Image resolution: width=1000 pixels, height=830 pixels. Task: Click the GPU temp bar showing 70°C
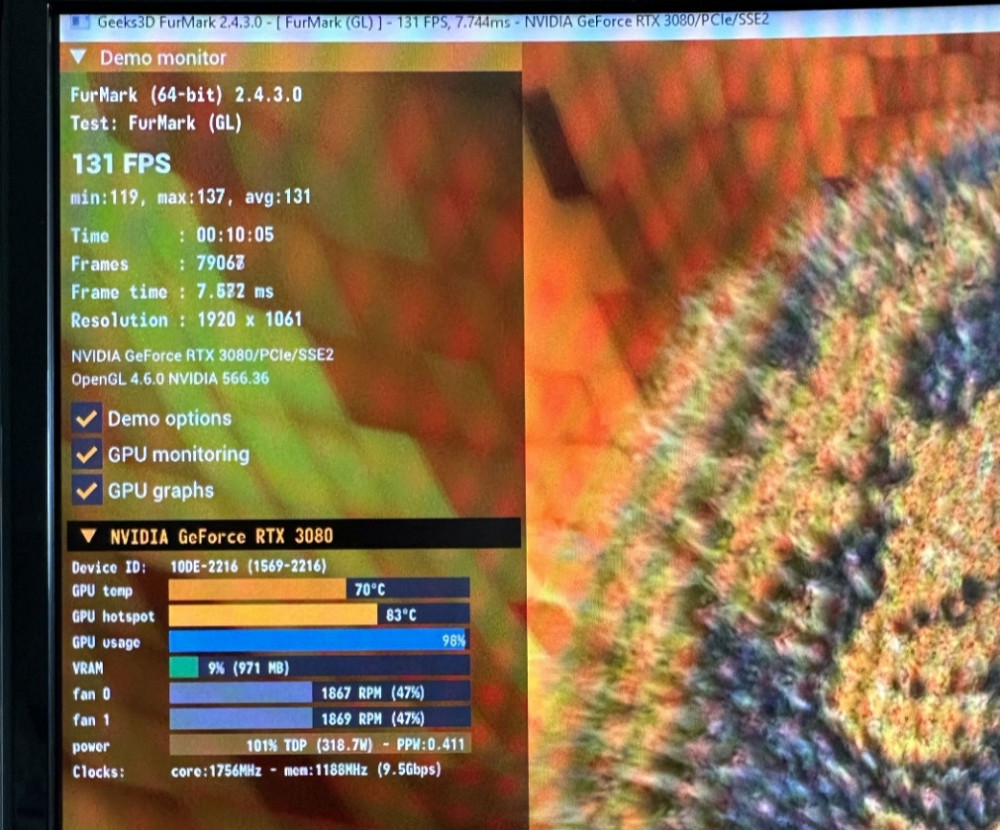tap(318, 590)
